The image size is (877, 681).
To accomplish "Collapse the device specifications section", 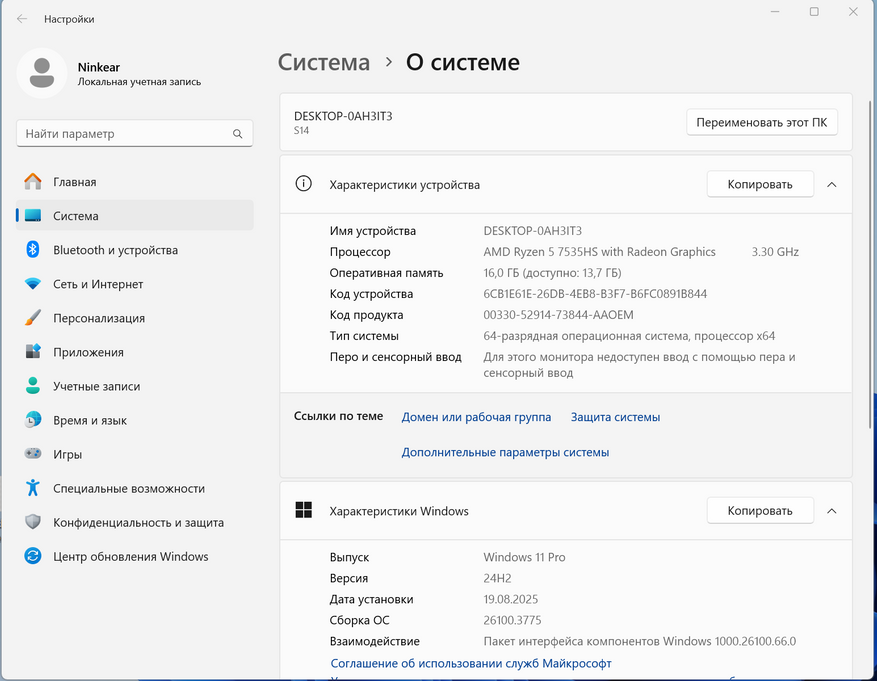I will (831, 184).
